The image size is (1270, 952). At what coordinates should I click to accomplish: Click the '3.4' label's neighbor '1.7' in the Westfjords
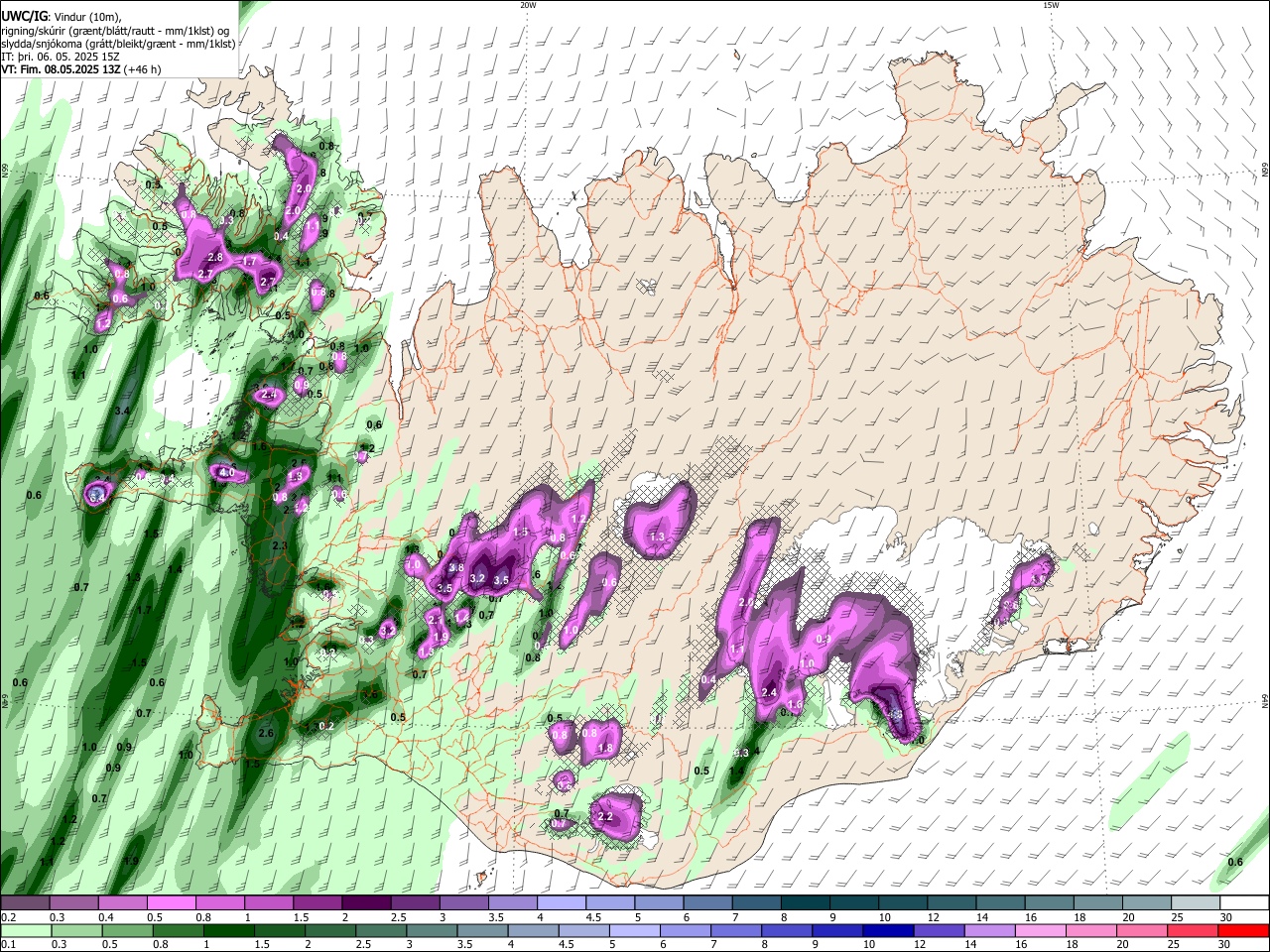point(250,261)
